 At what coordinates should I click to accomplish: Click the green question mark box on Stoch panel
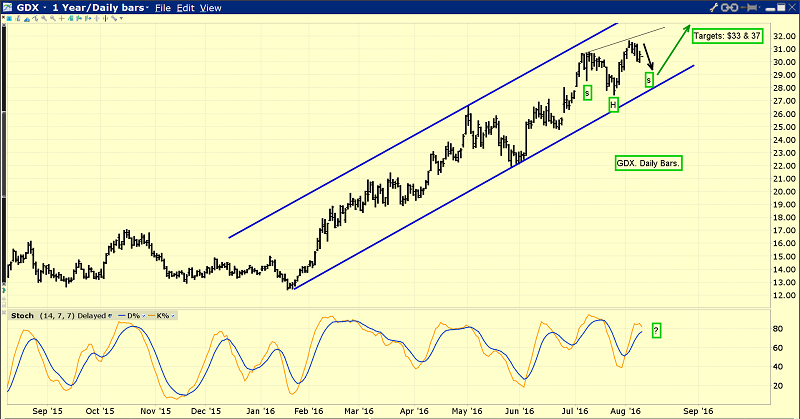coord(656,330)
